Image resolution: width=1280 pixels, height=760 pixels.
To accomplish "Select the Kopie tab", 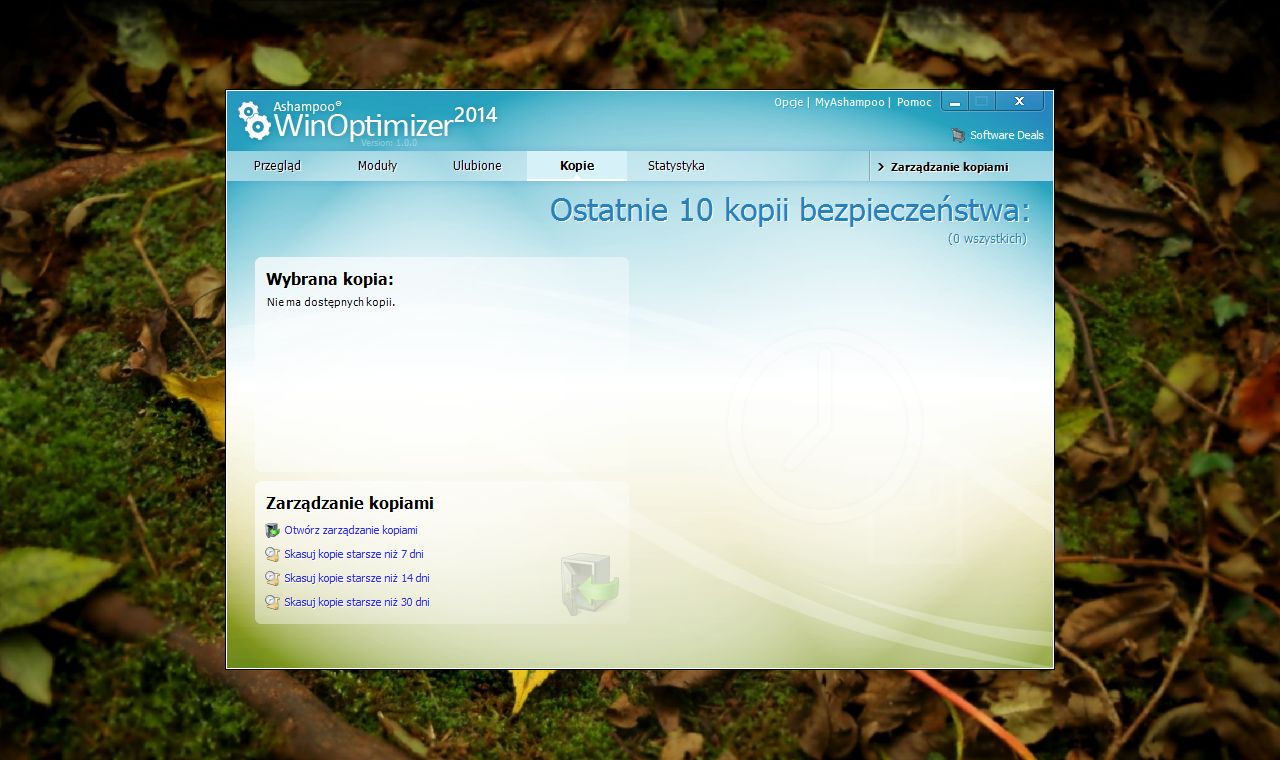I will click(x=577, y=166).
